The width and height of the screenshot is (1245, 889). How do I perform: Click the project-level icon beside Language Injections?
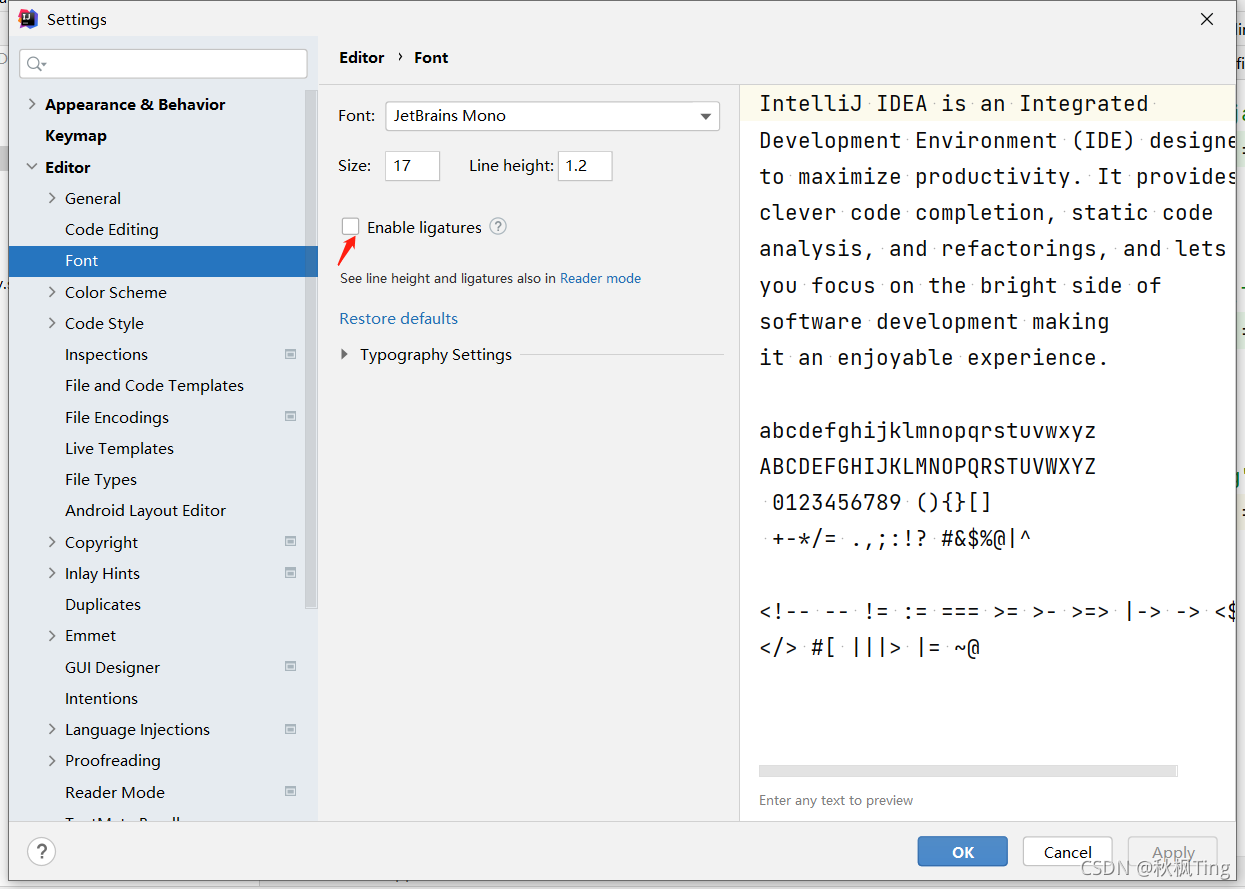pyautogui.click(x=290, y=729)
